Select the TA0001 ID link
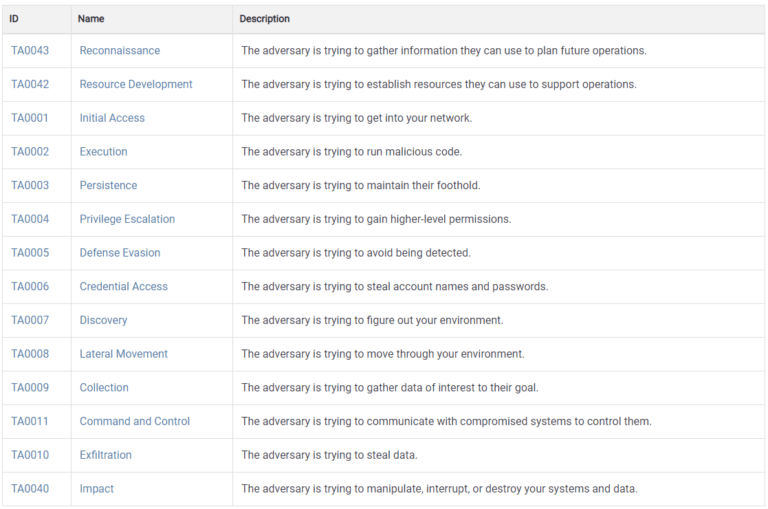 coord(30,118)
